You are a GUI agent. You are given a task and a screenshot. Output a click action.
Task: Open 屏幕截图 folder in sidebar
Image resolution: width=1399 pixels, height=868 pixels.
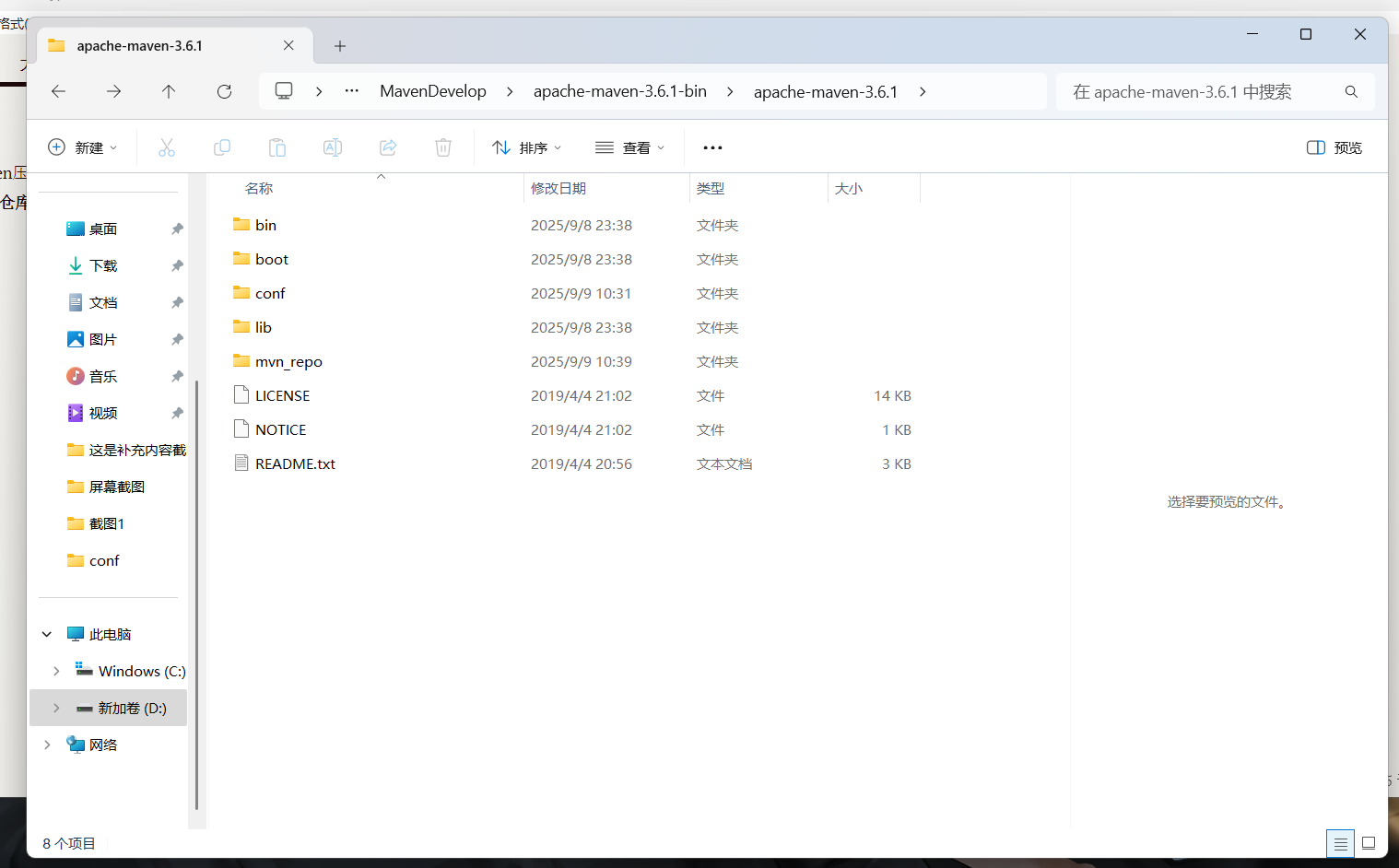point(117,487)
